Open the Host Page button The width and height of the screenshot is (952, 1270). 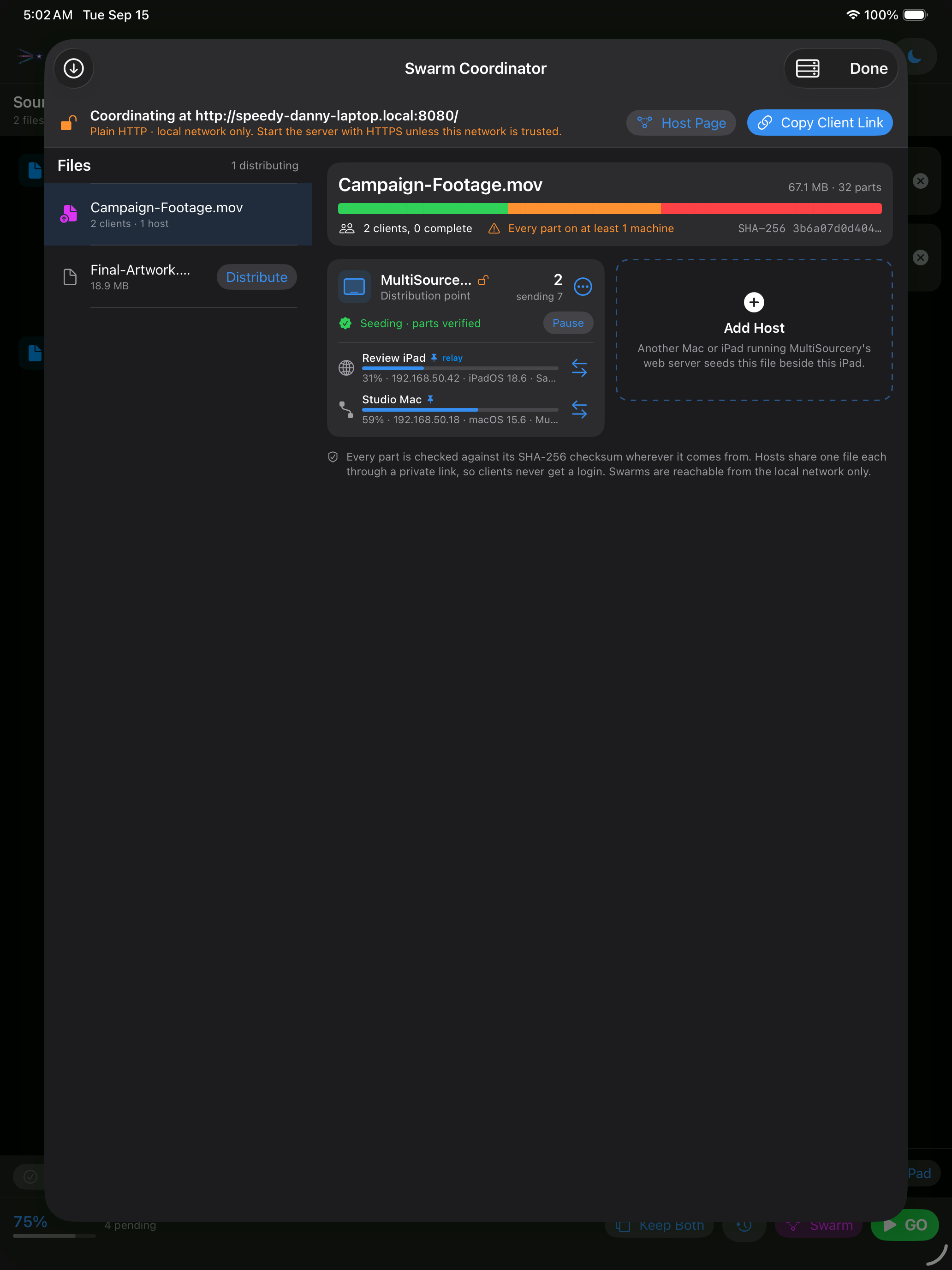tap(681, 123)
